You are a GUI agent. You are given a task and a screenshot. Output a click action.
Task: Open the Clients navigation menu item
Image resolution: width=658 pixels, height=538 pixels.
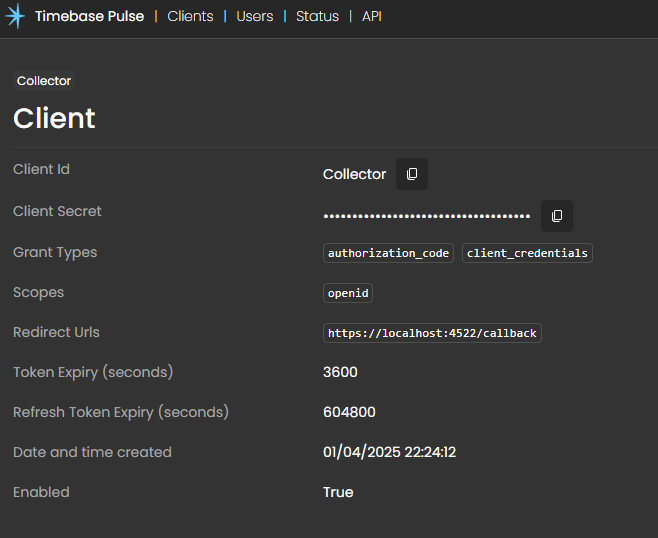pyautogui.click(x=190, y=17)
